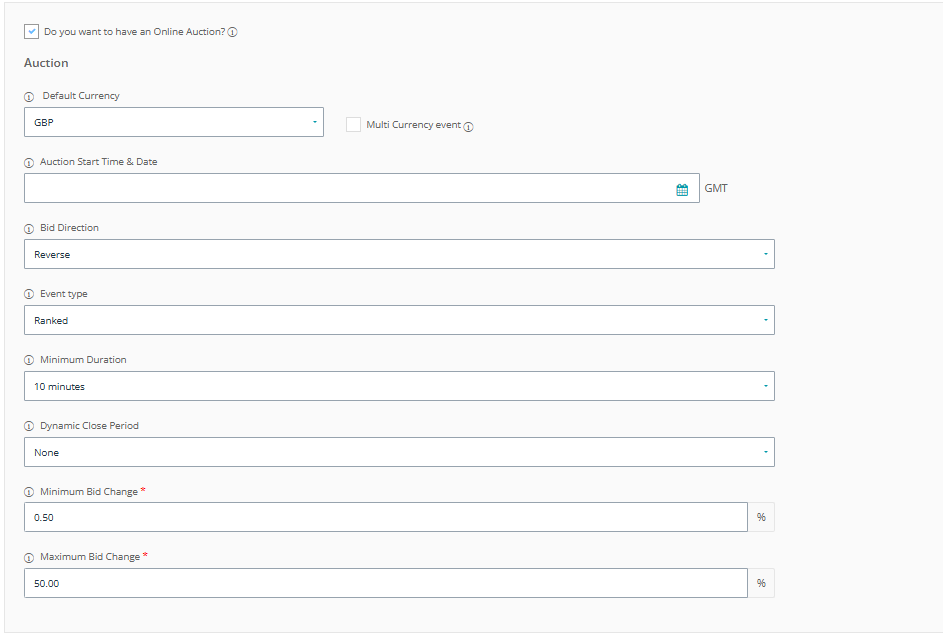This screenshot has width=943, height=639.
Task: Click info icon next to Default Currency
Action: click(x=29, y=96)
